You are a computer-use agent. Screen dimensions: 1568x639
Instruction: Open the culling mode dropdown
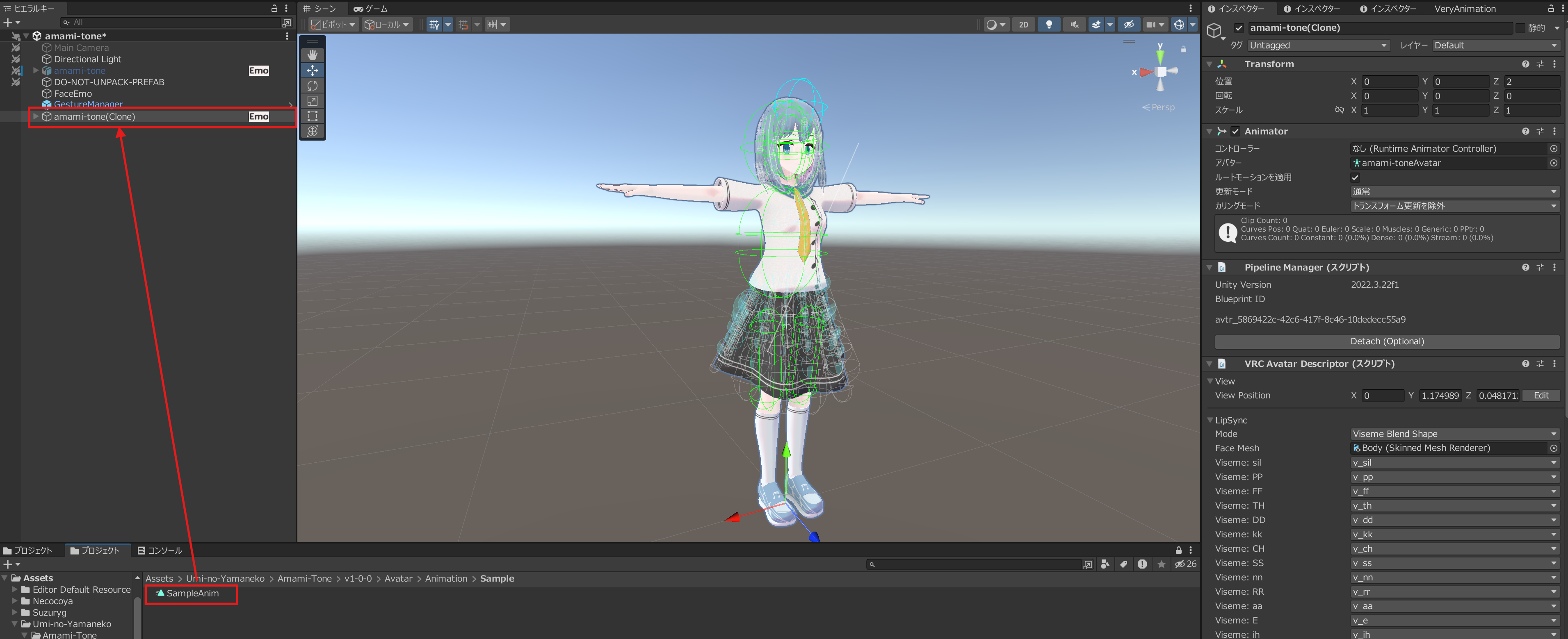[1455, 206]
